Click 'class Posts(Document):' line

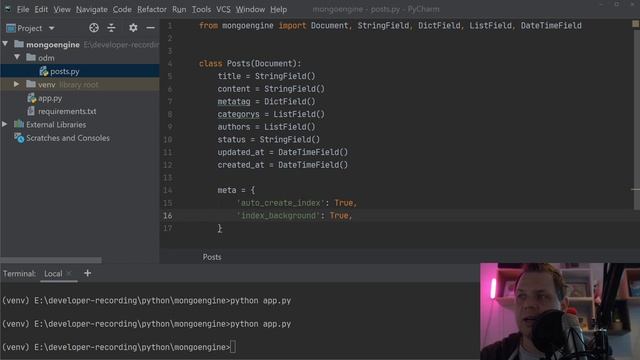click(x=250, y=63)
